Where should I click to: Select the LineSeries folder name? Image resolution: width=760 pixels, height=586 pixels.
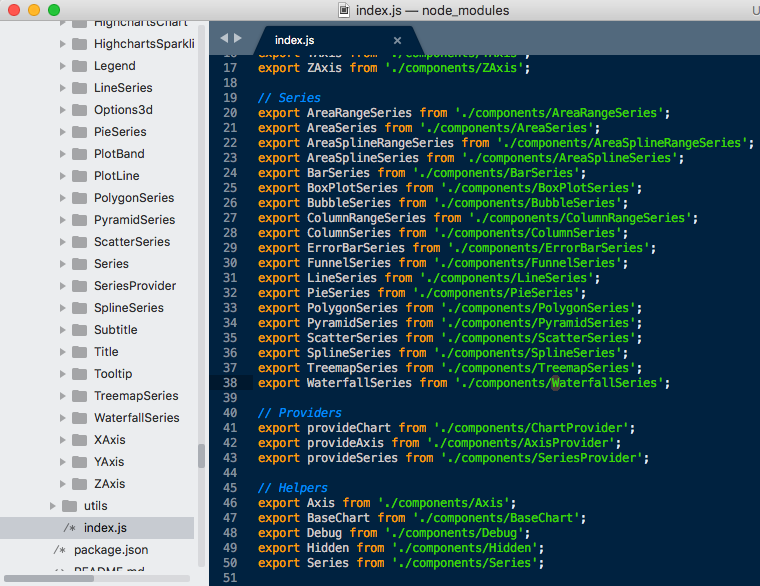click(x=123, y=88)
